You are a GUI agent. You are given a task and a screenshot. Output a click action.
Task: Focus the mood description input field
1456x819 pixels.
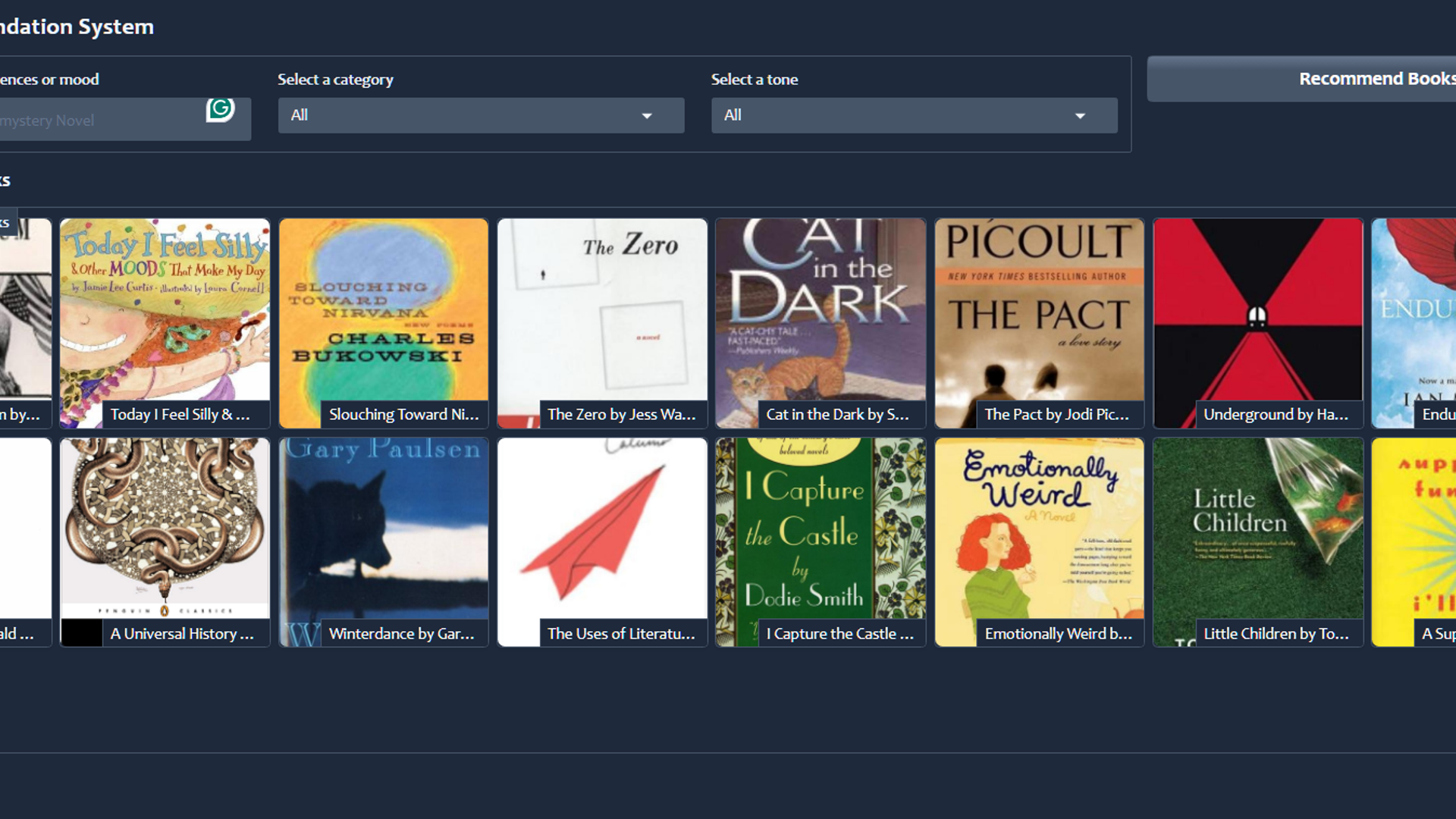[x=125, y=119]
